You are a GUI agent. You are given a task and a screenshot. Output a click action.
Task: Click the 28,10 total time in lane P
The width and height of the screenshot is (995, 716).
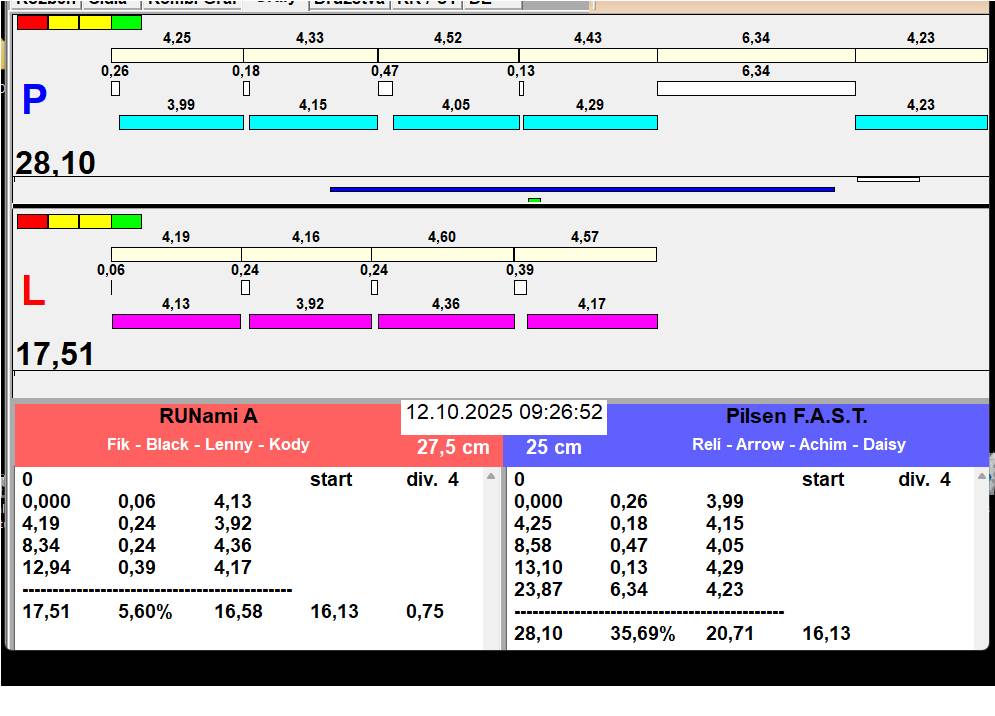point(56,162)
